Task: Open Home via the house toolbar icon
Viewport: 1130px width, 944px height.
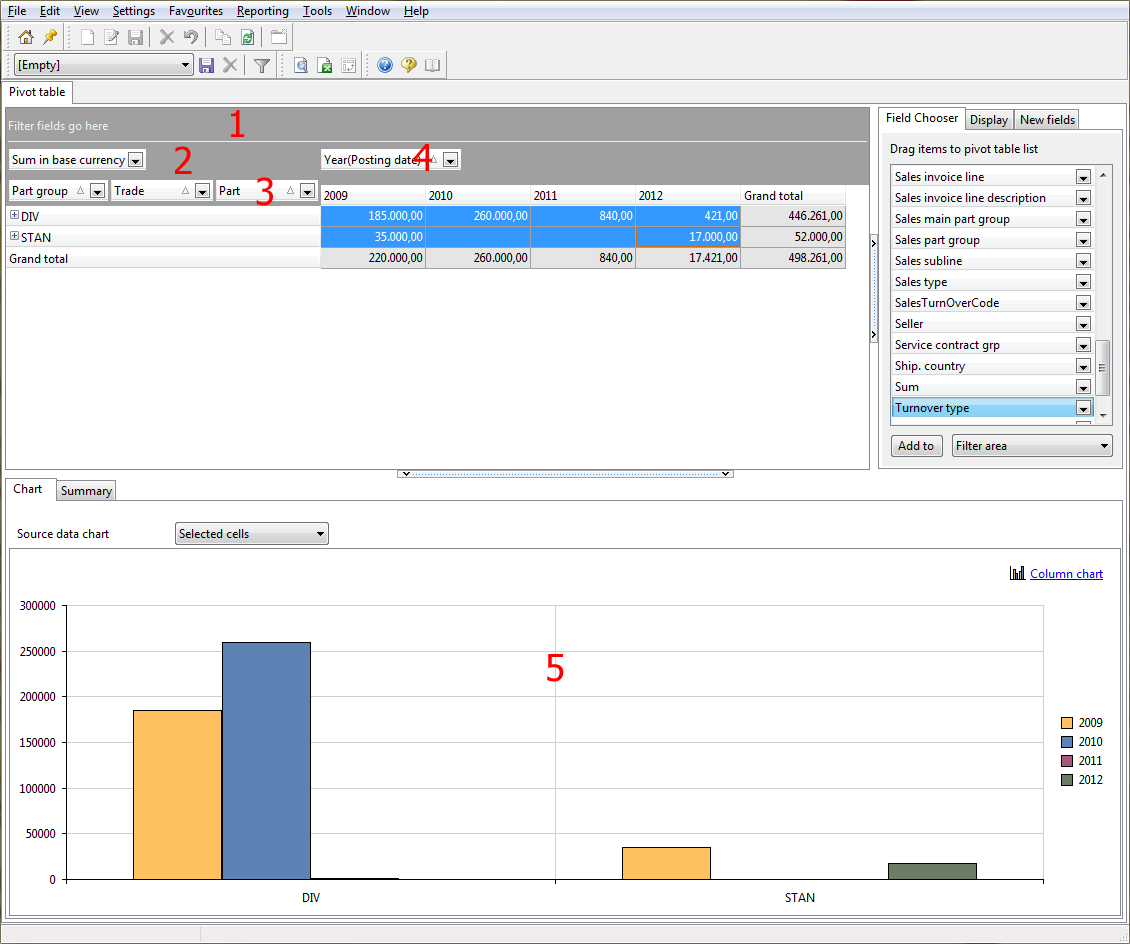Action: tap(26, 36)
